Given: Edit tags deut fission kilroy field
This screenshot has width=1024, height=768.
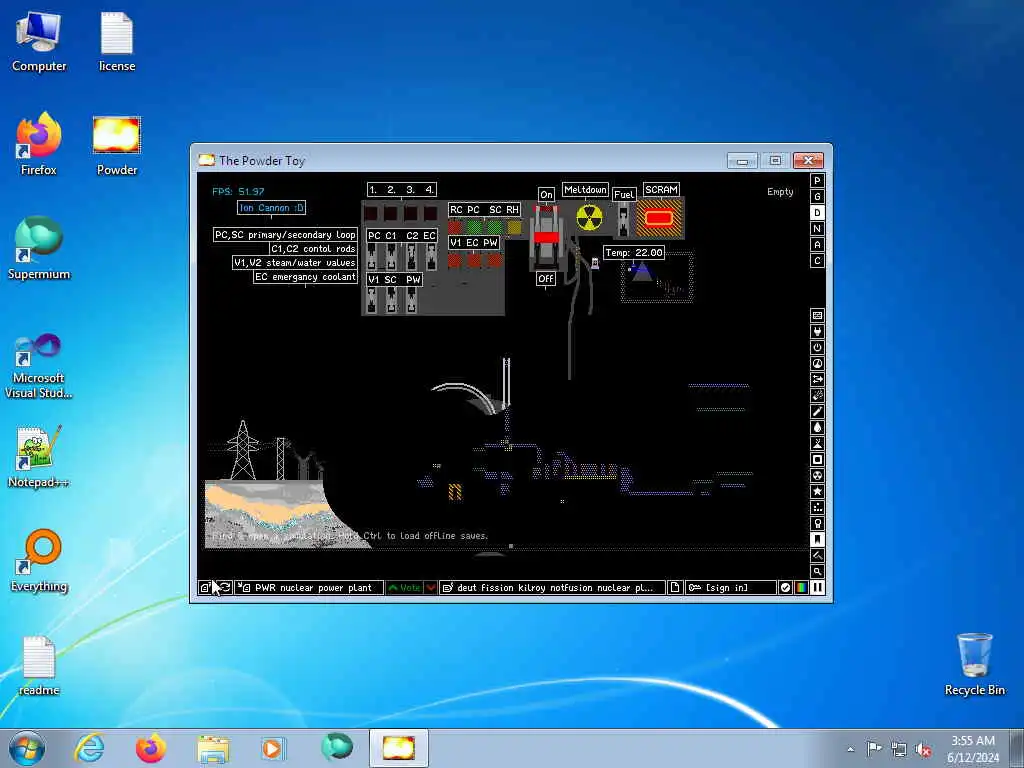Looking at the screenshot, I should point(552,588).
